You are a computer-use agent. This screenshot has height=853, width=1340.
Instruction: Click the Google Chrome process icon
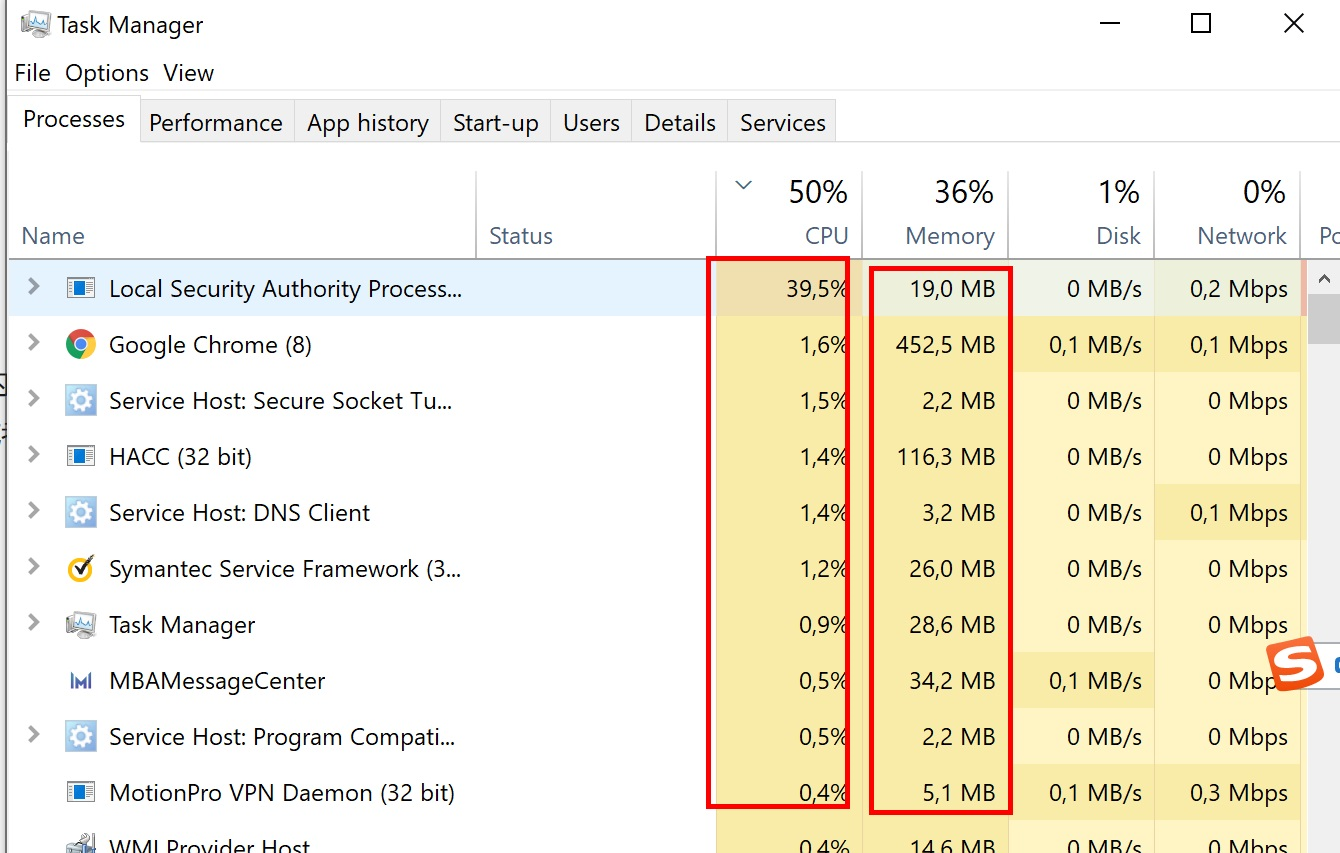coord(80,345)
